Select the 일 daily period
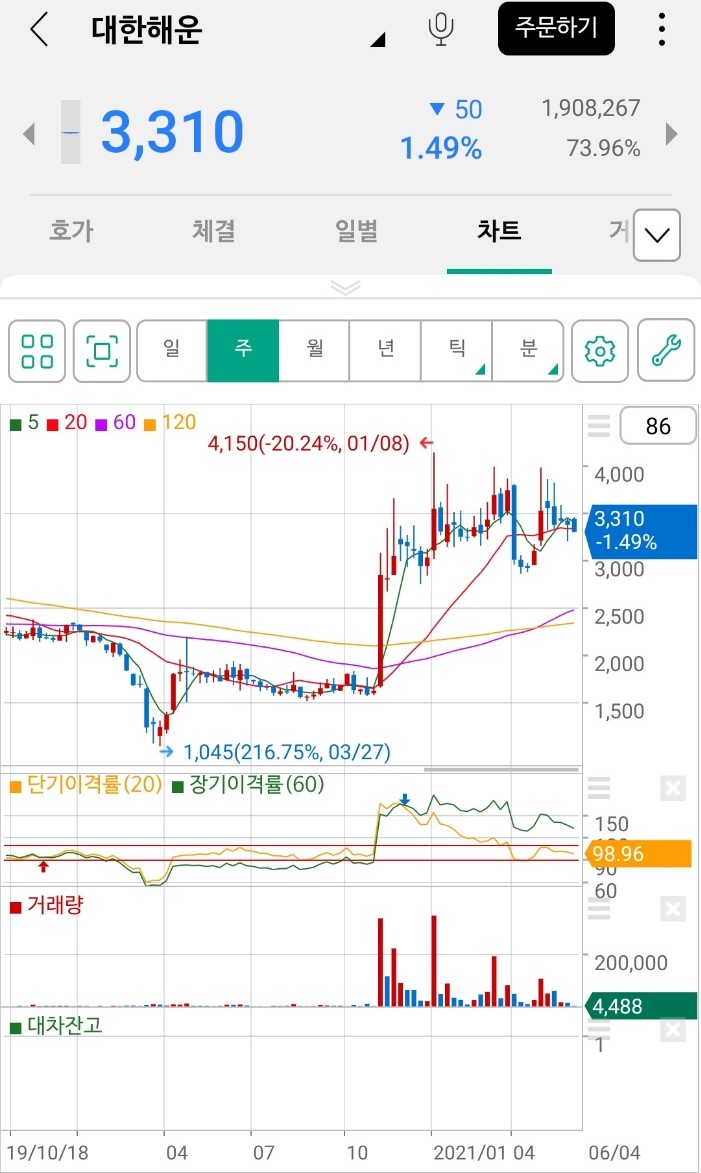The height and width of the screenshot is (1173, 701). point(172,351)
